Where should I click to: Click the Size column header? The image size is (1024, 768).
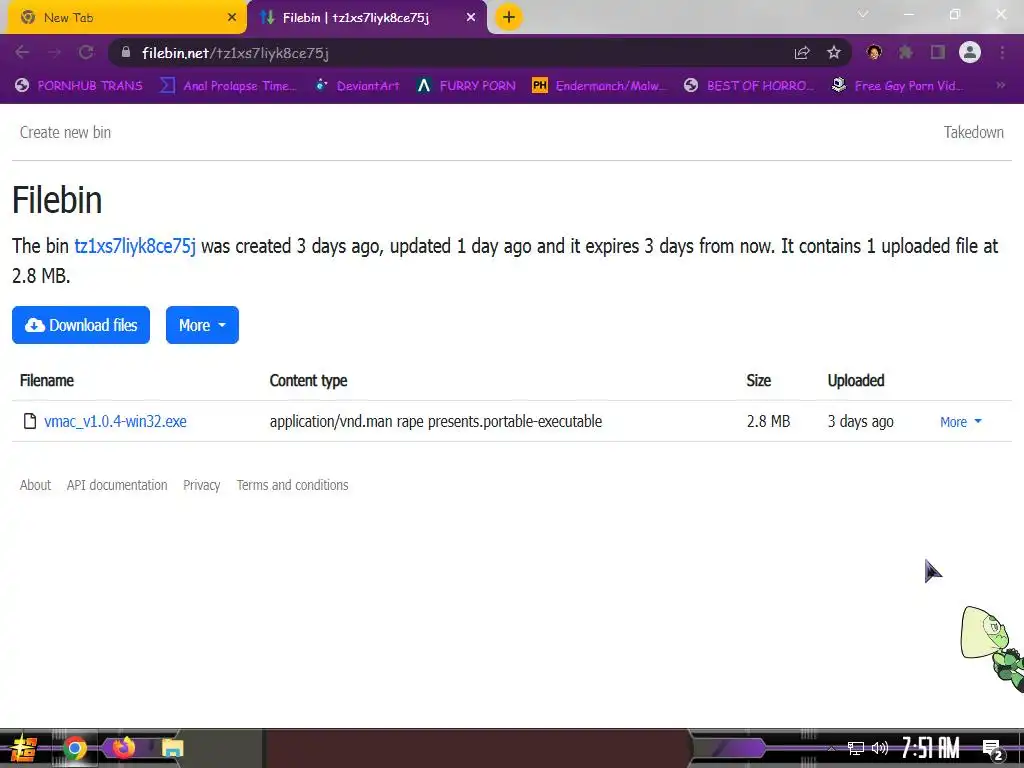click(759, 380)
